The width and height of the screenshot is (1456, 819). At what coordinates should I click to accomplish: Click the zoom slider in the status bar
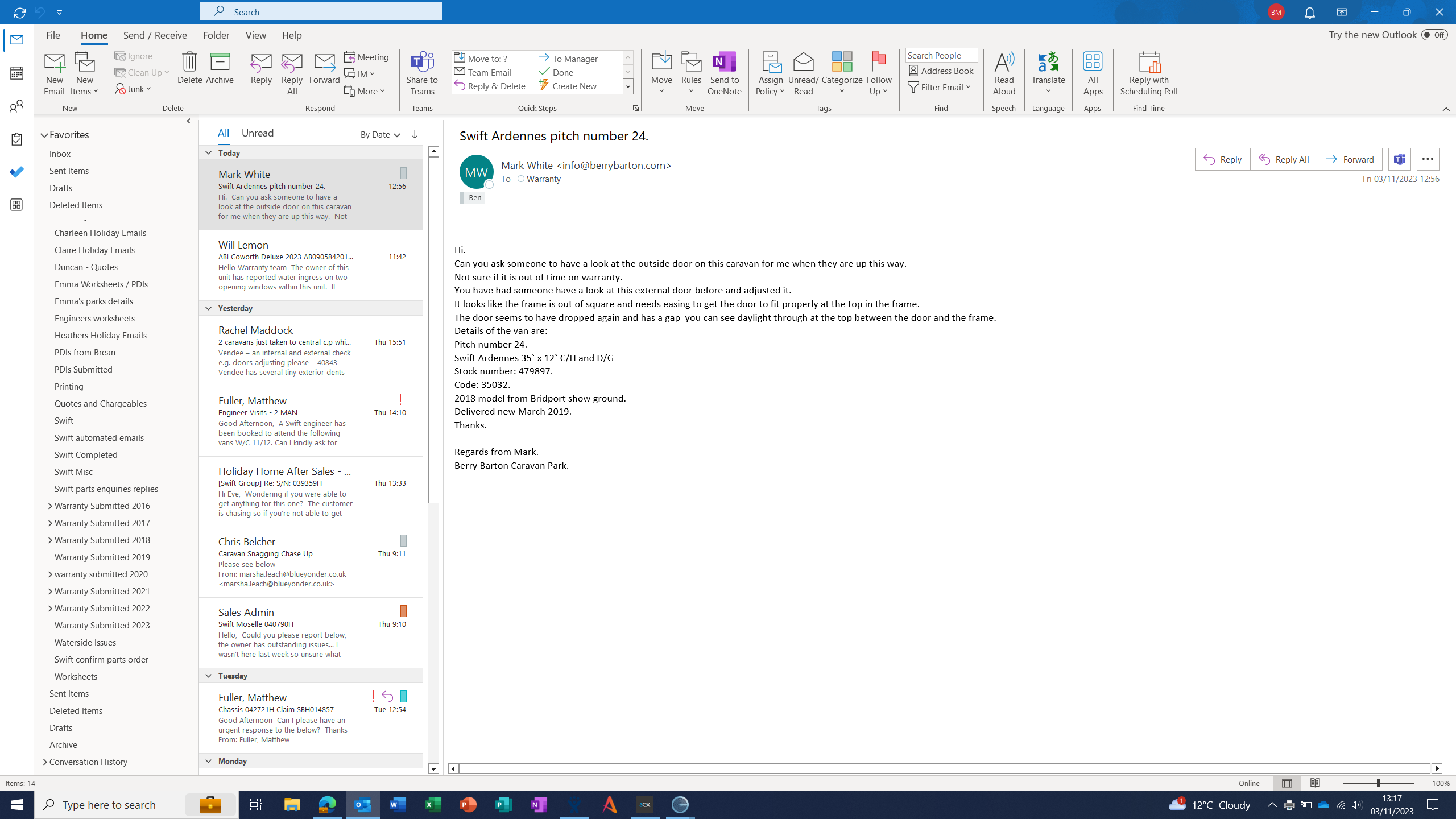[1378, 783]
